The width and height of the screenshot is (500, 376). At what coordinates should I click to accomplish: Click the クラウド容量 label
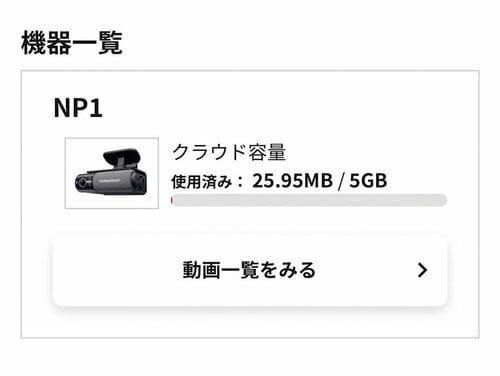pyautogui.click(x=229, y=152)
